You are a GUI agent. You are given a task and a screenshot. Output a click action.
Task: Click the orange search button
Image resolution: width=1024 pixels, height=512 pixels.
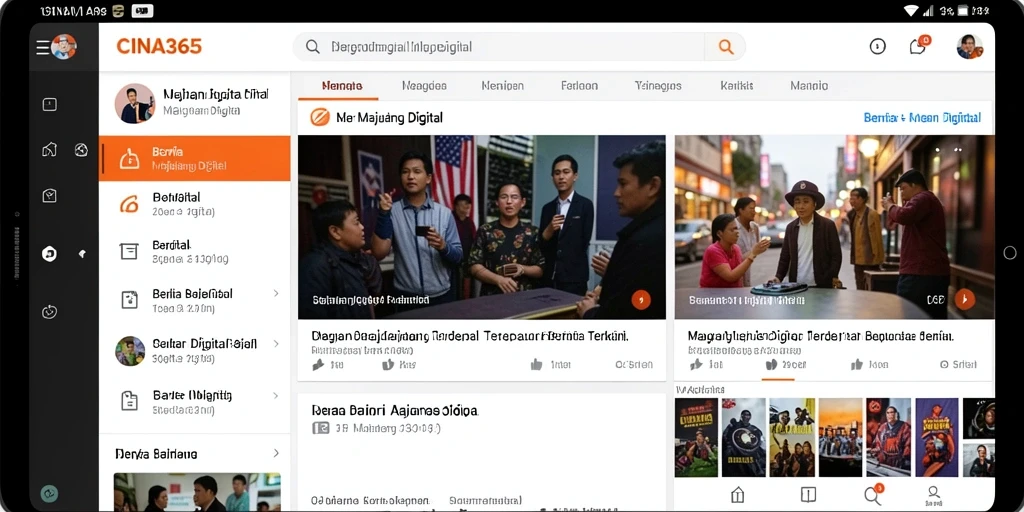point(726,47)
